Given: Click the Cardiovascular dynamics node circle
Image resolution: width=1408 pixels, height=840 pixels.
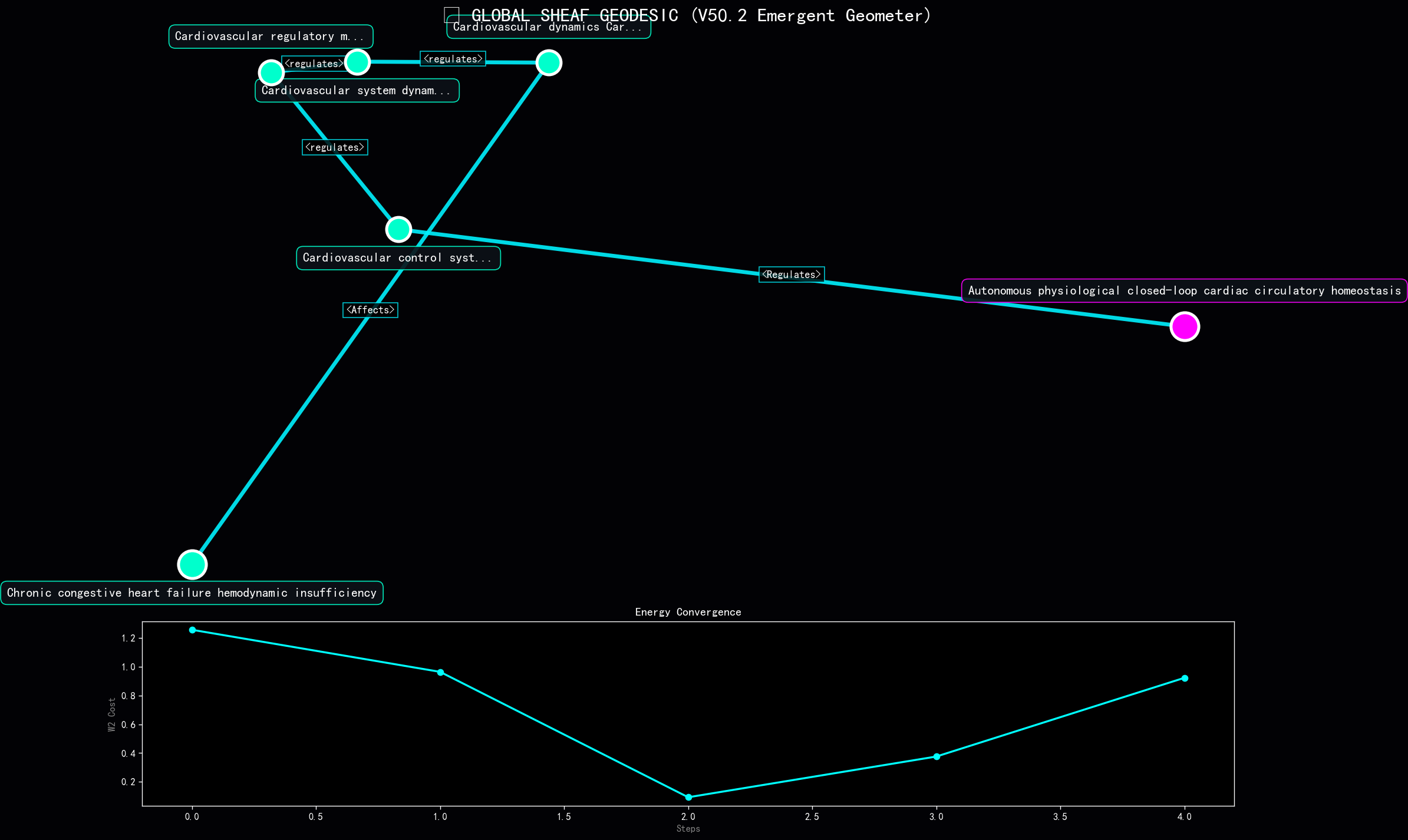Looking at the screenshot, I should [x=549, y=62].
